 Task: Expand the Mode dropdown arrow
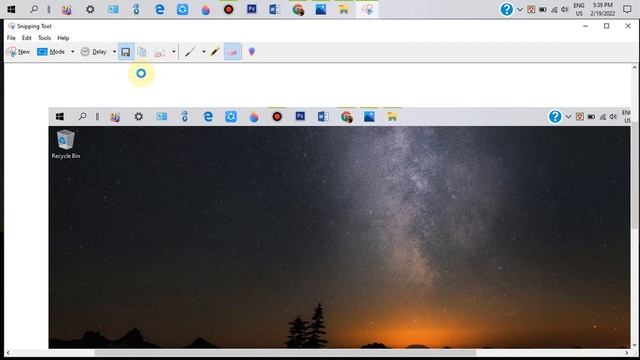72,52
